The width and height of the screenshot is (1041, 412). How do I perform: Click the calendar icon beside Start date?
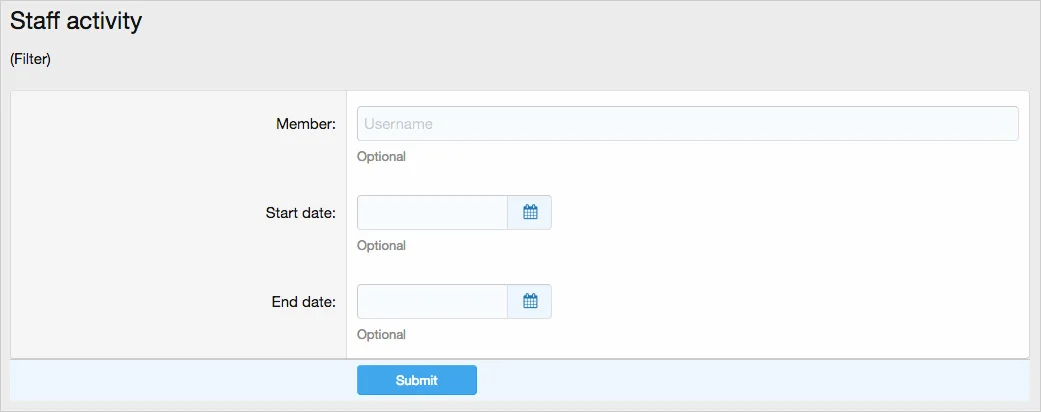click(x=530, y=212)
